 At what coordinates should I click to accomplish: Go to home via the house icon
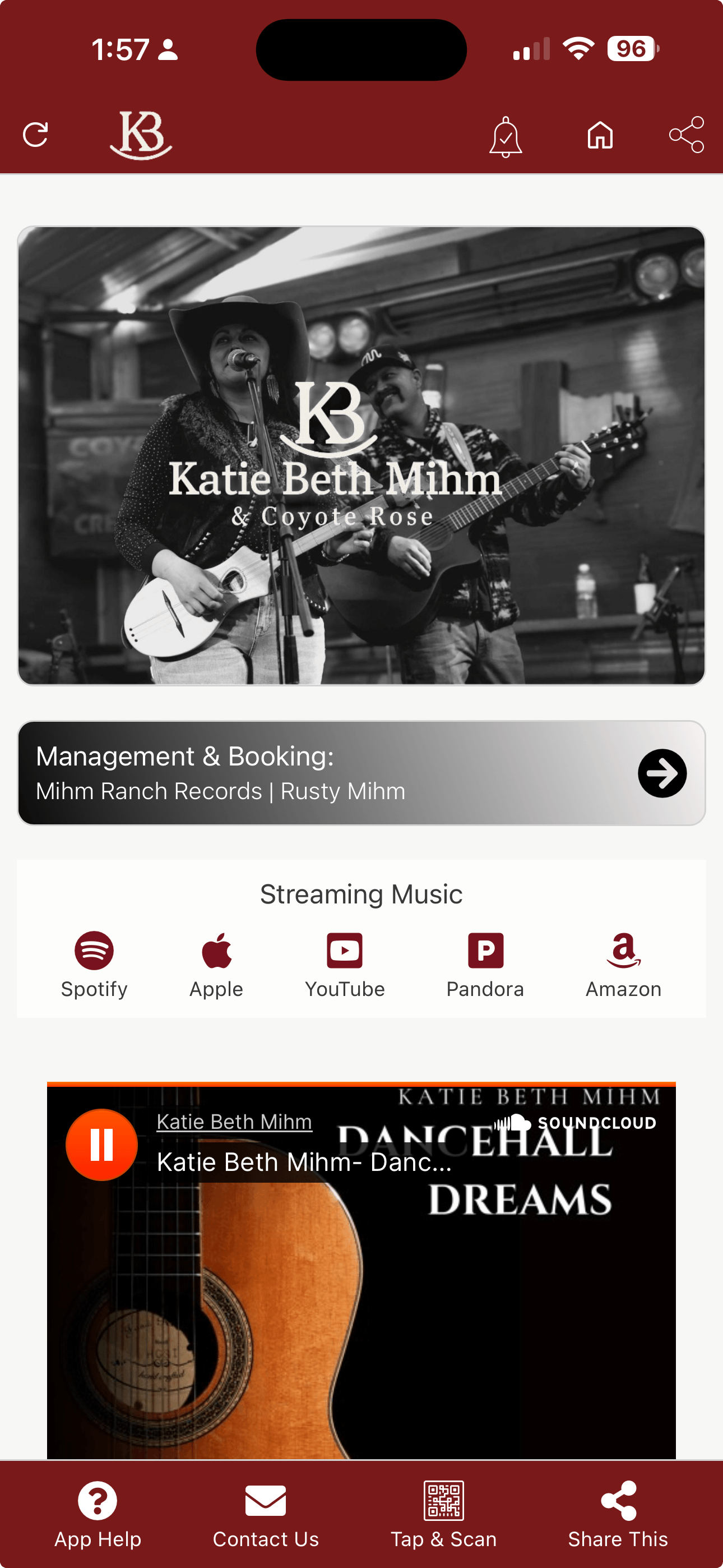(x=600, y=135)
